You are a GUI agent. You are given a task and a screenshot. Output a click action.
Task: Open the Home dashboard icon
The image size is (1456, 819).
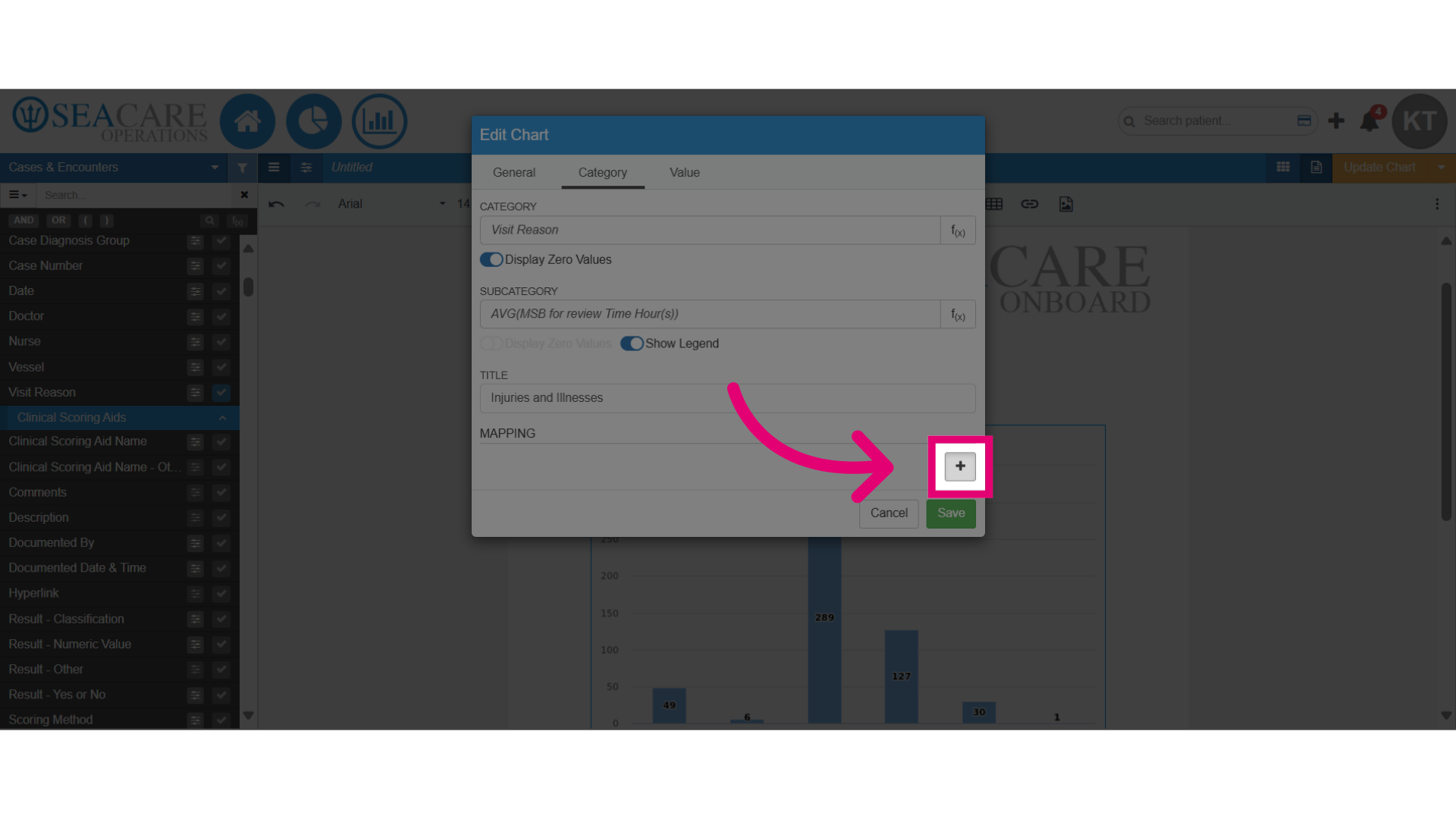click(247, 121)
